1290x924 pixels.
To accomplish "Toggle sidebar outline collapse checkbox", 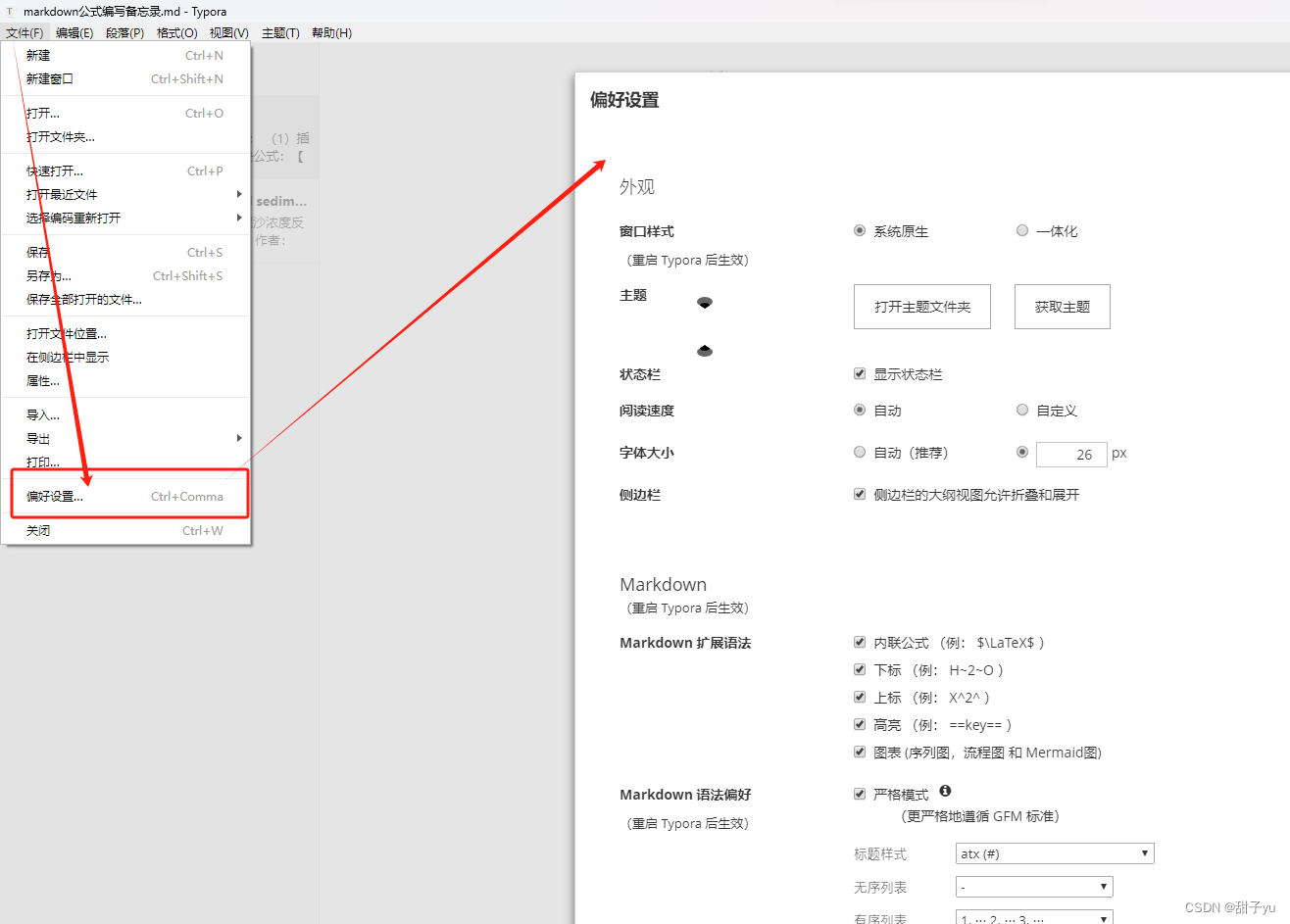I will [x=860, y=495].
